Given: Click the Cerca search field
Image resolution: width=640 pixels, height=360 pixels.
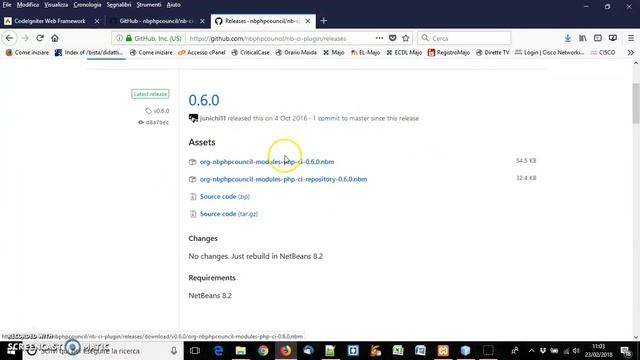Looking at the screenshot, I should coord(464,38).
